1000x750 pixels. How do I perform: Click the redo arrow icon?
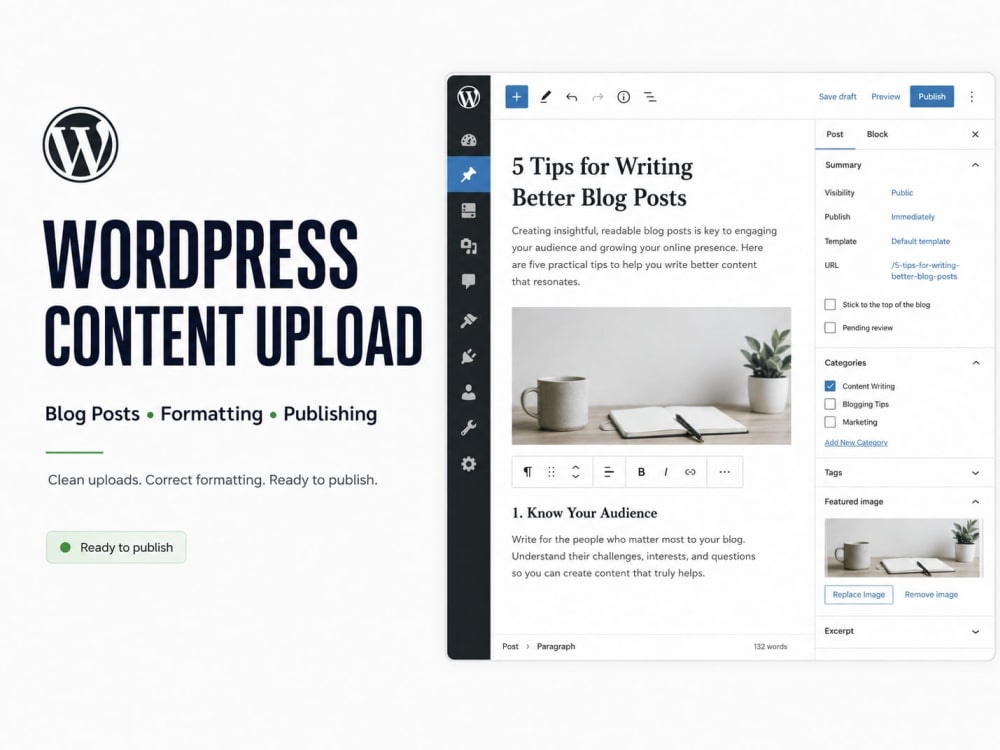click(x=598, y=97)
